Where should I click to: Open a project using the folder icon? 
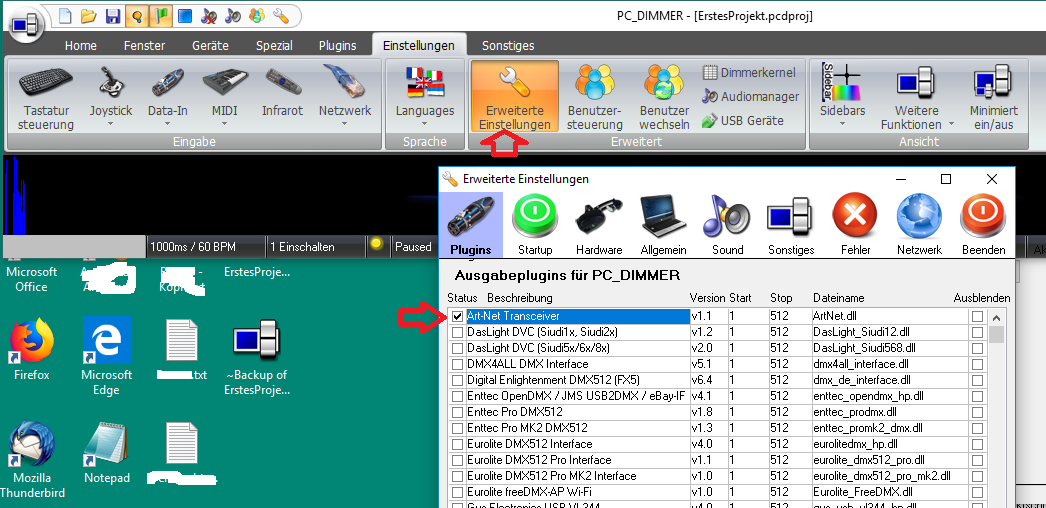(x=88, y=15)
